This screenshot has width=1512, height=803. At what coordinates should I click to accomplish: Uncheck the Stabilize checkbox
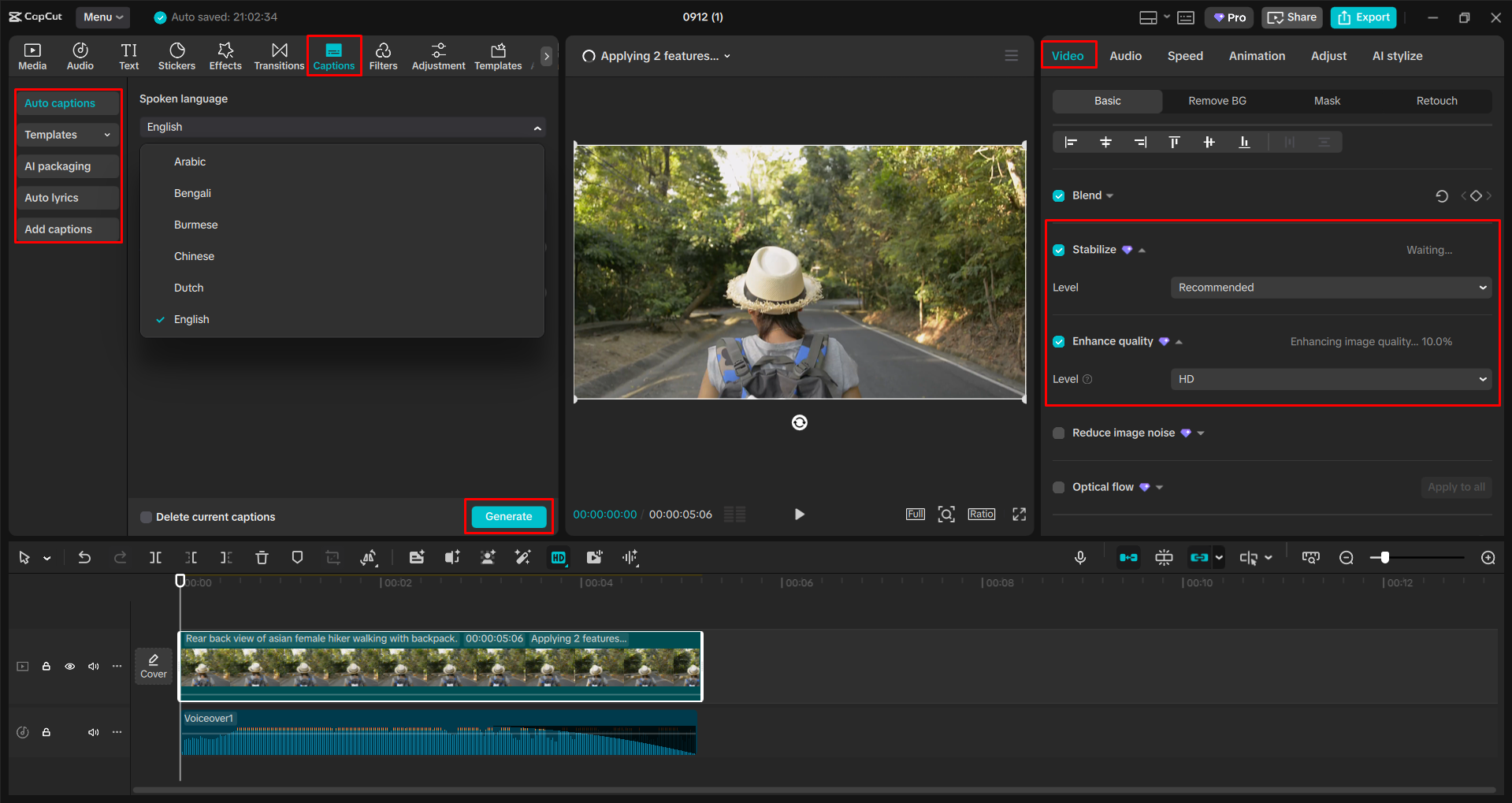(1059, 250)
